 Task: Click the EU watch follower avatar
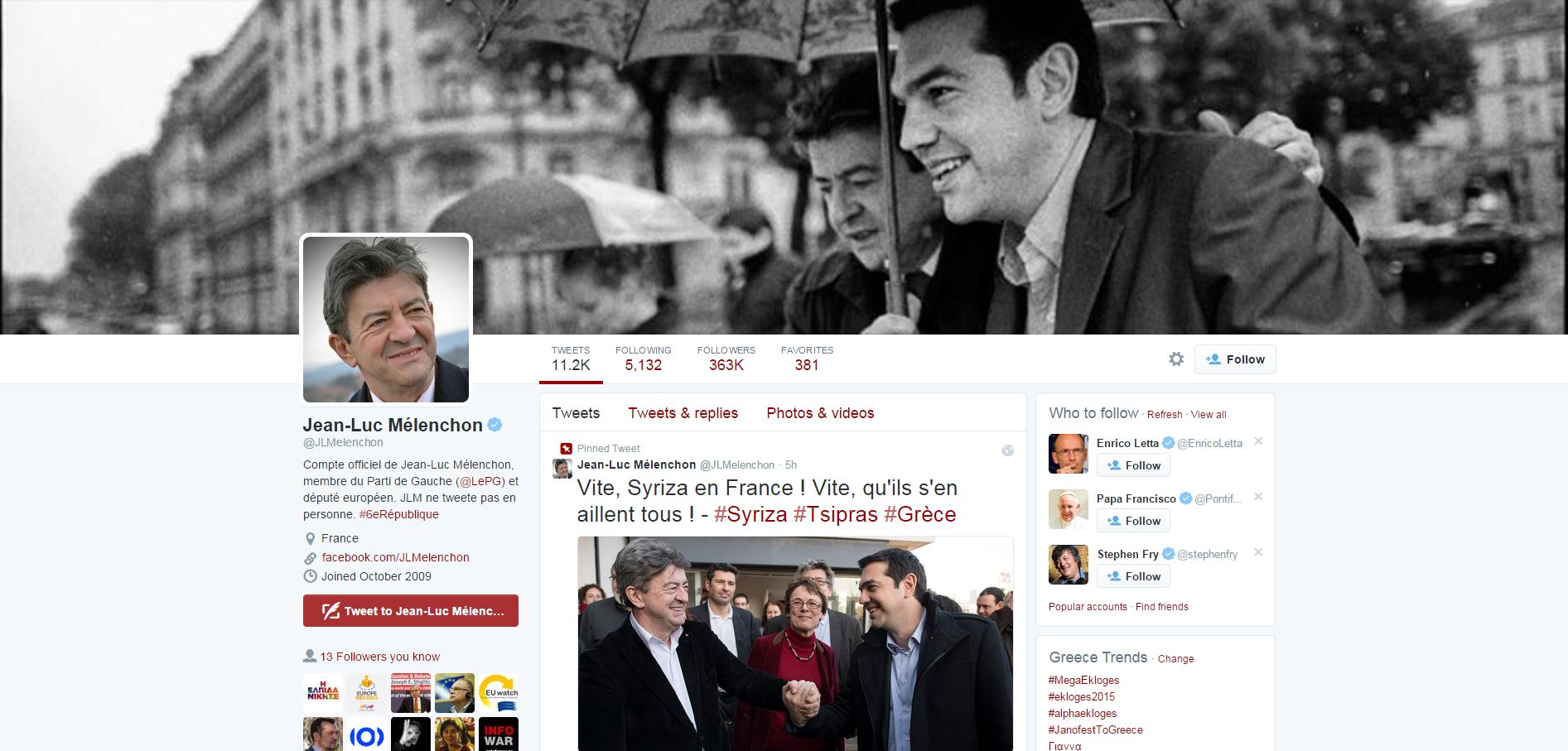pyautogui.click(x=499, y=693)
